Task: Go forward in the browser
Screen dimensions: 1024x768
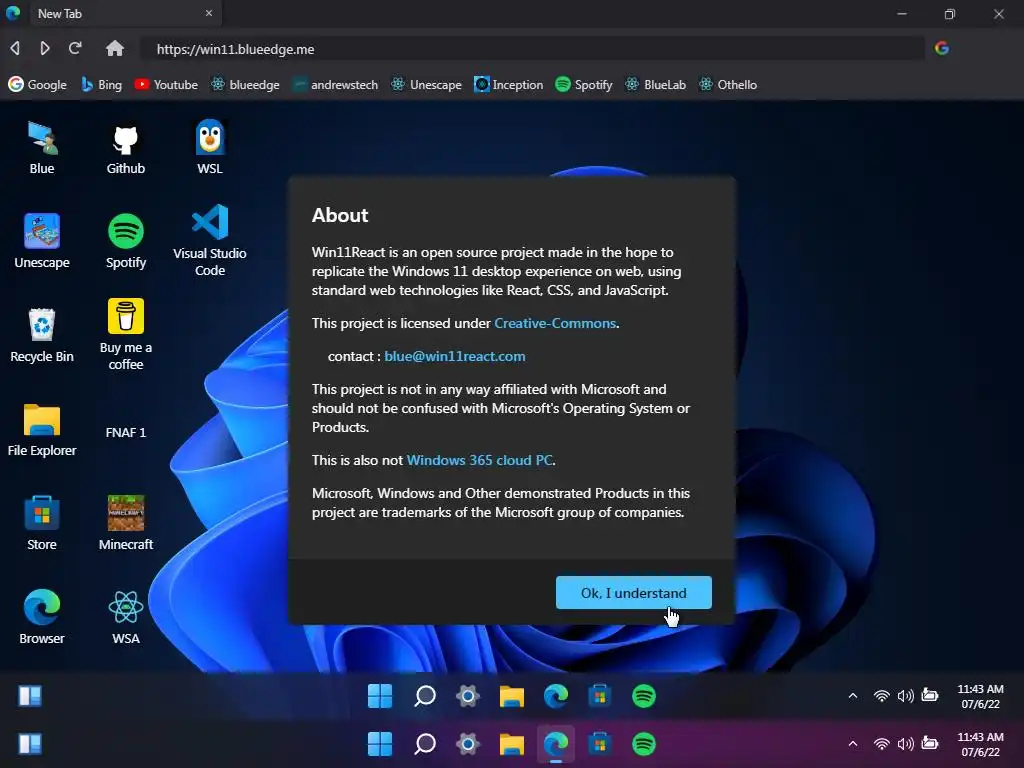Action: coord(44,48)
